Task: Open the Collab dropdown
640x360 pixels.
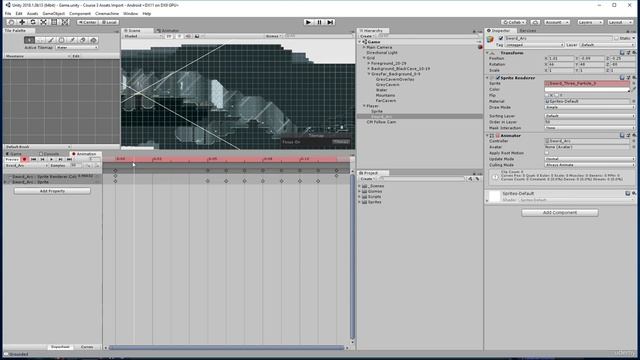Action: (x=513, y=22)
